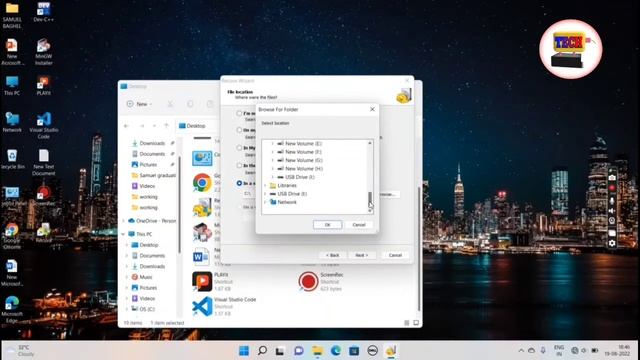Collapse This PC in Explorer navigation pane
The image size is (640, 360).
pos(123,234)
